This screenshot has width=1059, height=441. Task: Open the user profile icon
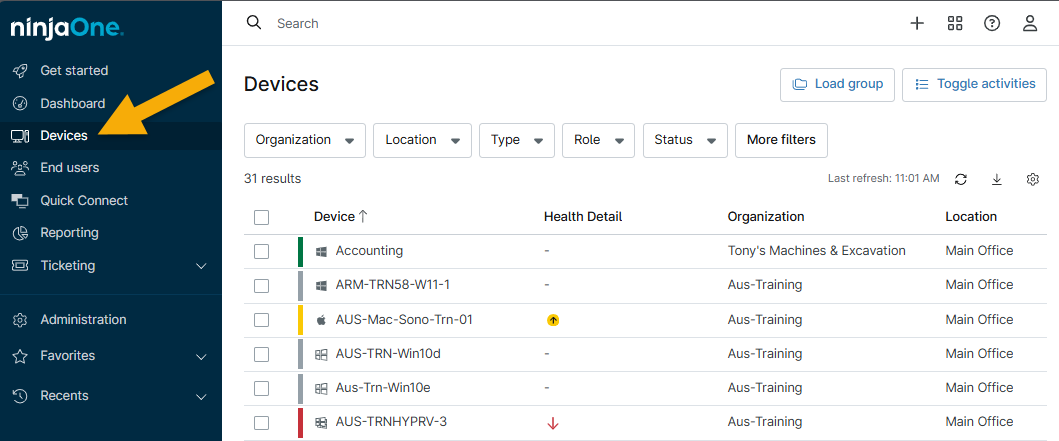coord(1030,23)
